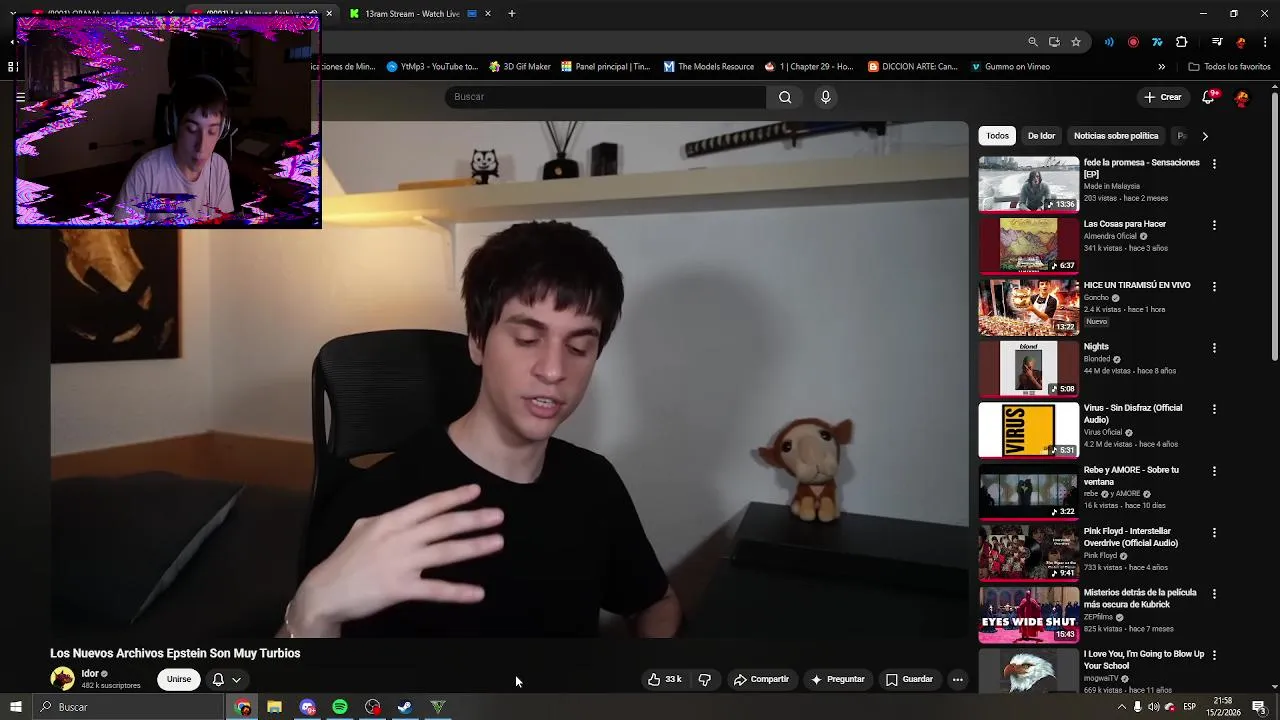
Task: Click the taskbar clock showing 21:58
Action: pyautogui.click(x=1224, y=707)
